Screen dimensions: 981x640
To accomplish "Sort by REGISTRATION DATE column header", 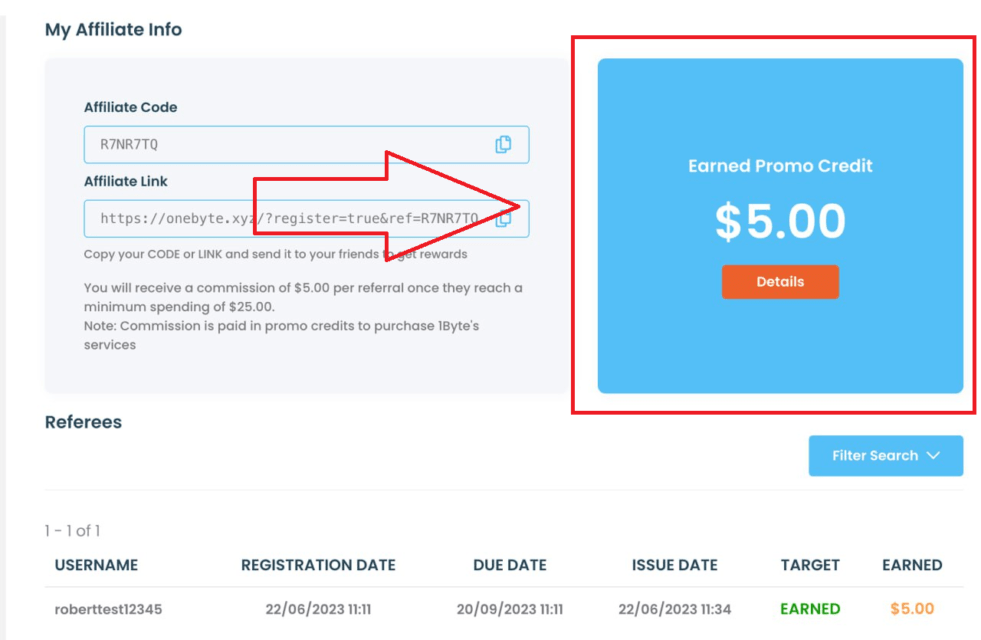I will [318, 564].
